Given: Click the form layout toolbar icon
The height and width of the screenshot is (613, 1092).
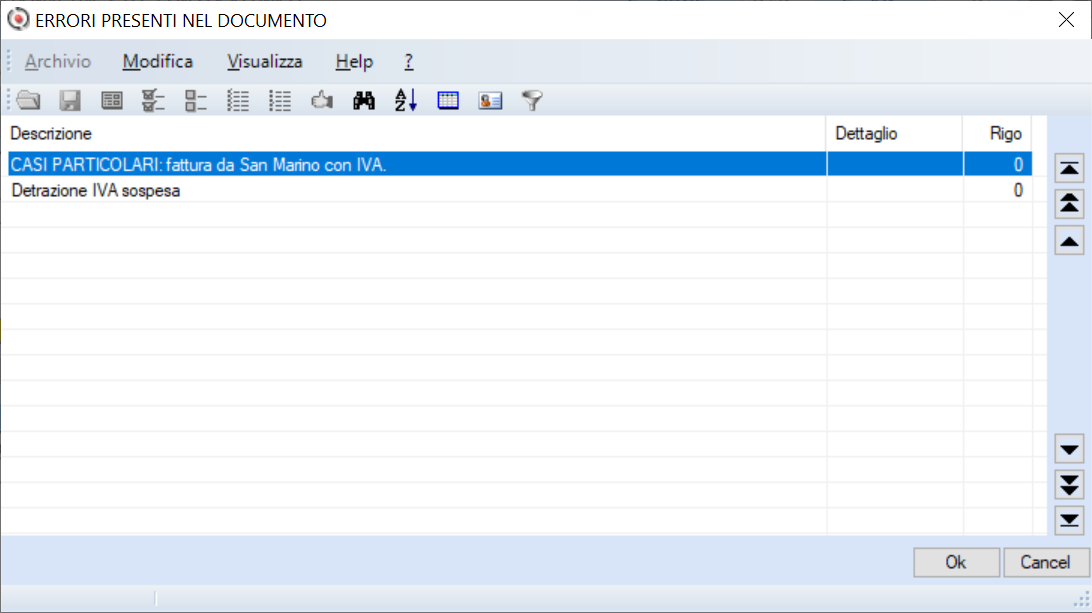Looking at the screenshot, I should (x=111, y=100).
